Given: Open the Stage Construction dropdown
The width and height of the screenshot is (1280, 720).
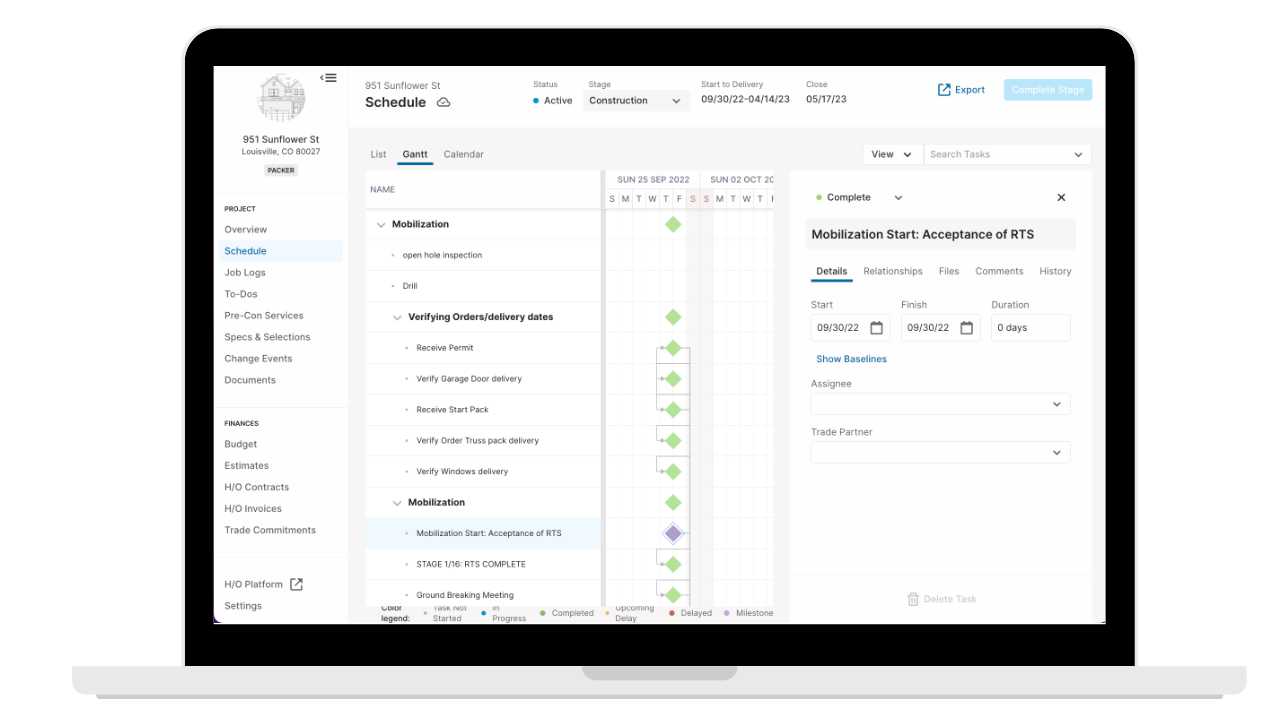Looking at the screenshot, I should click(x=636, y=101).
